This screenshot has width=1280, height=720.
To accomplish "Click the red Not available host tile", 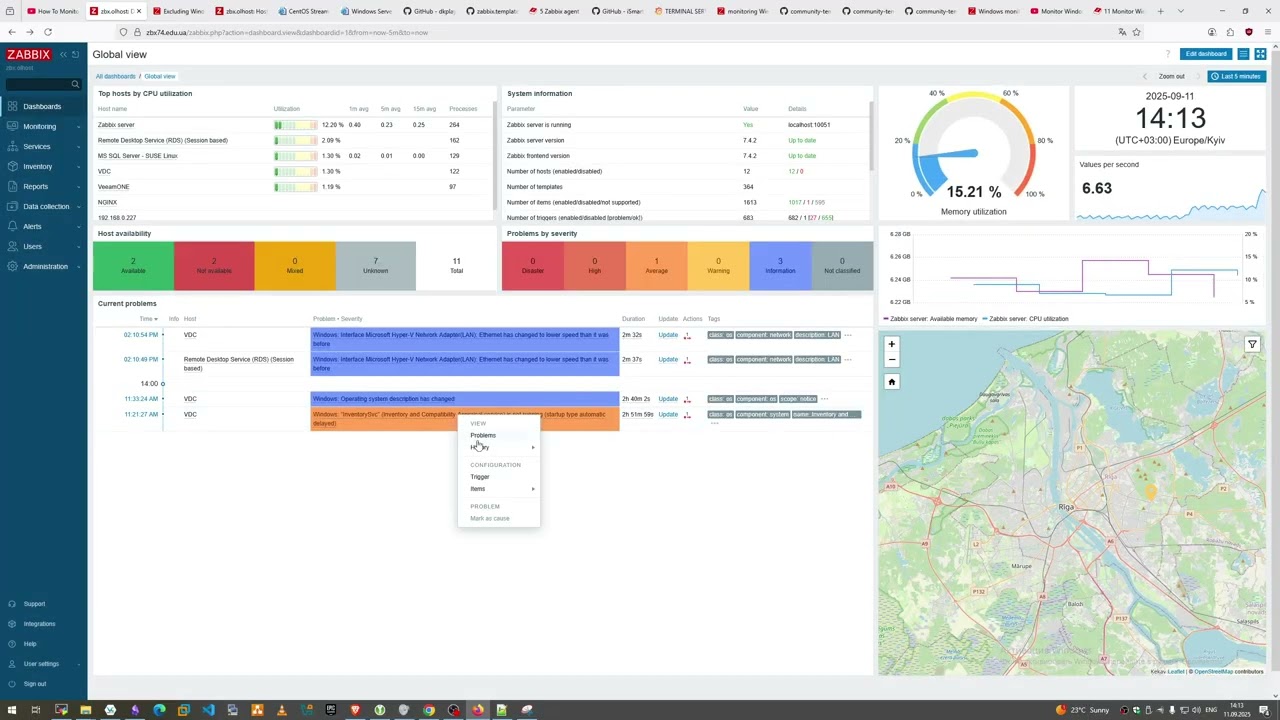I will (x=214, y=266).
